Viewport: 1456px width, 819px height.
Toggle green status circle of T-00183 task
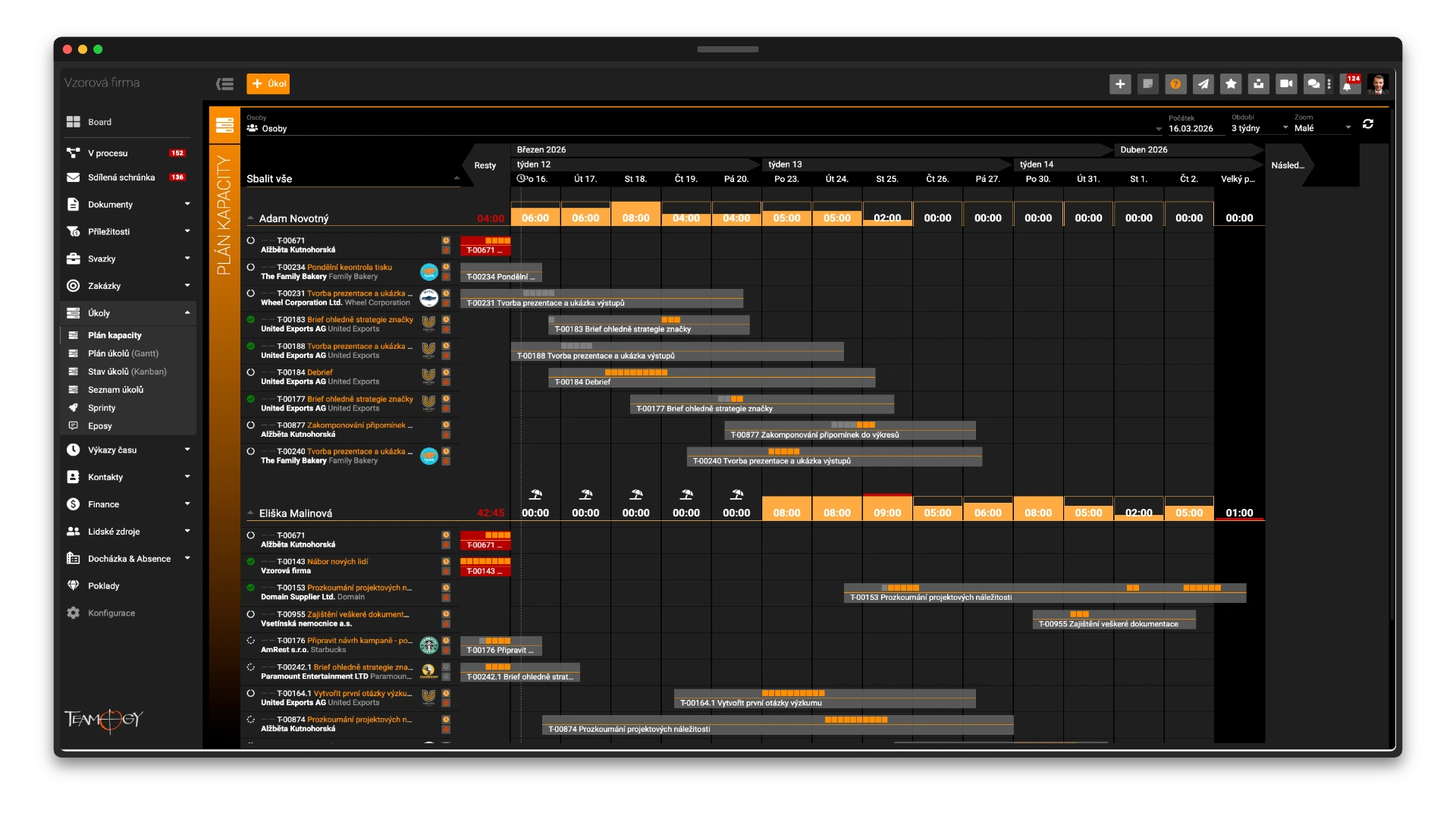pos(251,319)
